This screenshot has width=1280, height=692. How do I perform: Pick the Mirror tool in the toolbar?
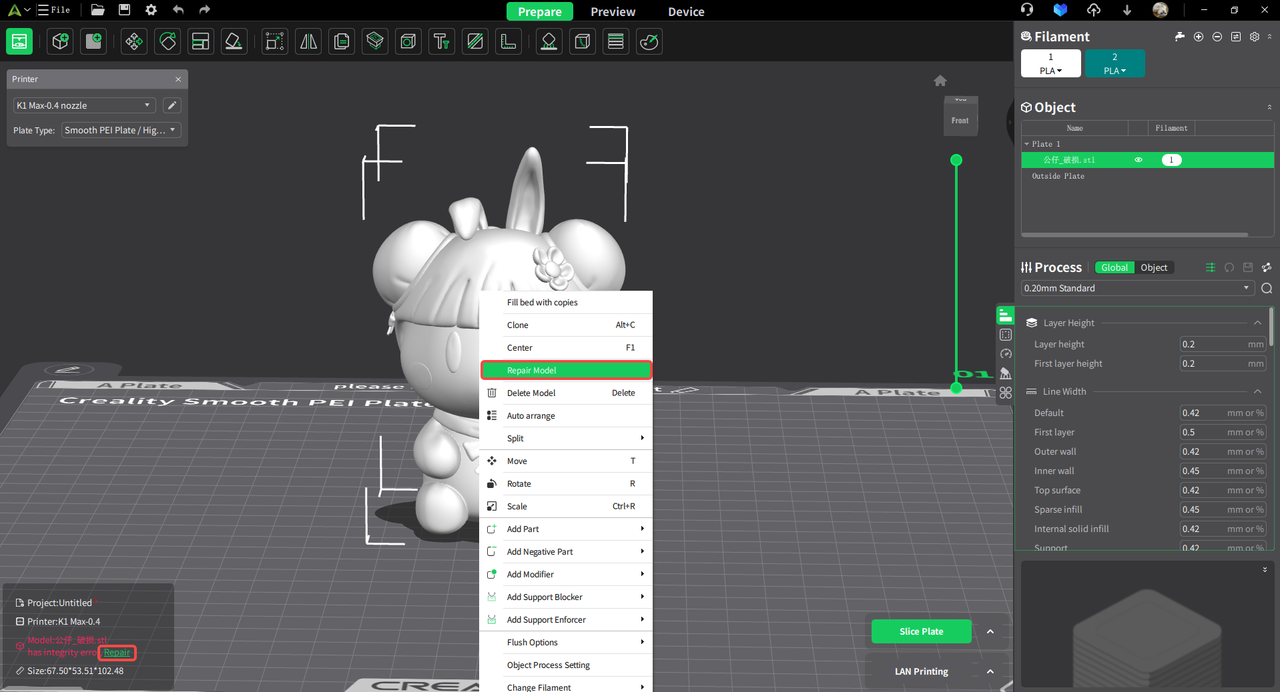click(x=308, y=42)
